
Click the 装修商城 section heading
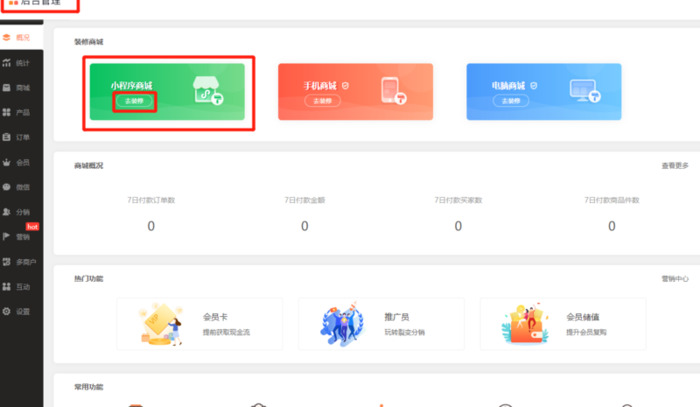tap(88, 42)
